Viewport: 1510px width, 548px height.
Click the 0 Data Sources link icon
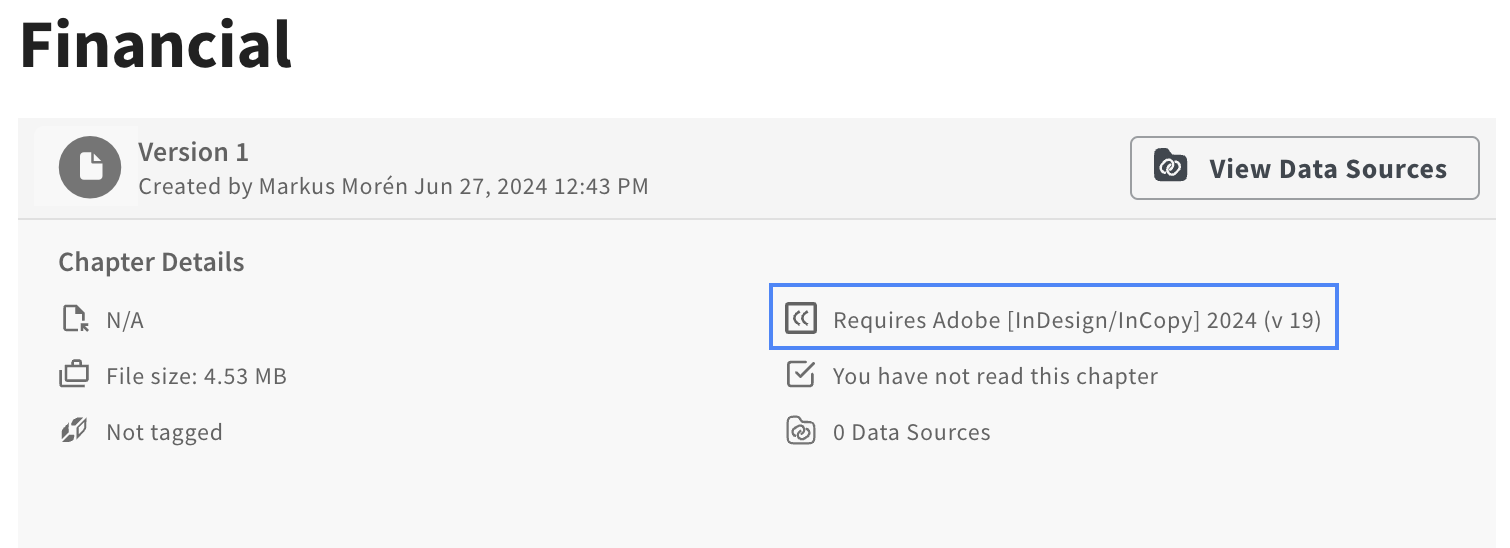coord(801,432)
